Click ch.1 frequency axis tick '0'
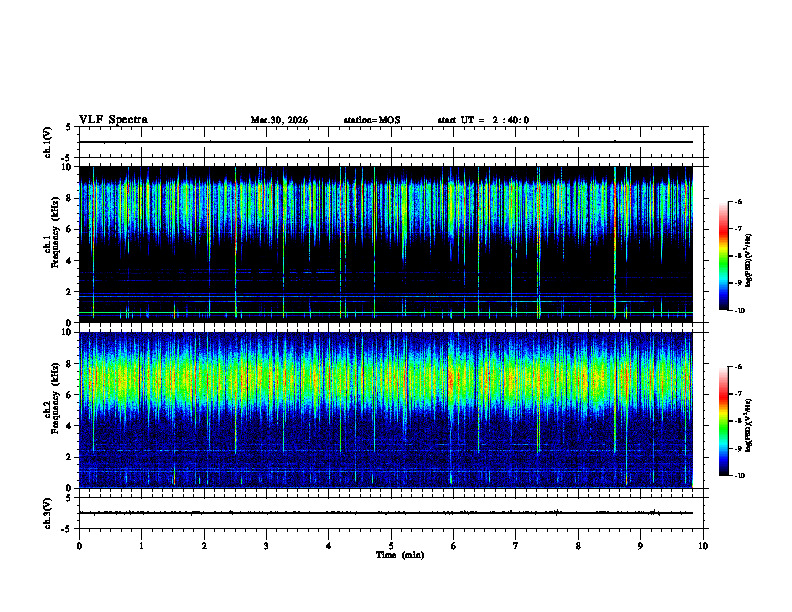Image resolution: width=792 pixels, height=612 pixels. pos(69,323)
